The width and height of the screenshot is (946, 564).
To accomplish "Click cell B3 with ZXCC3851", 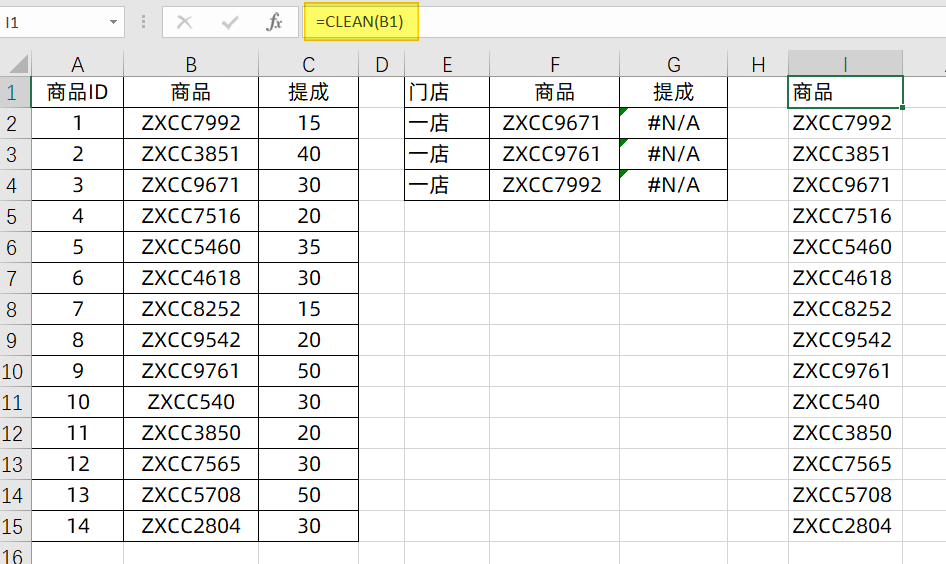I will [191, 154].
